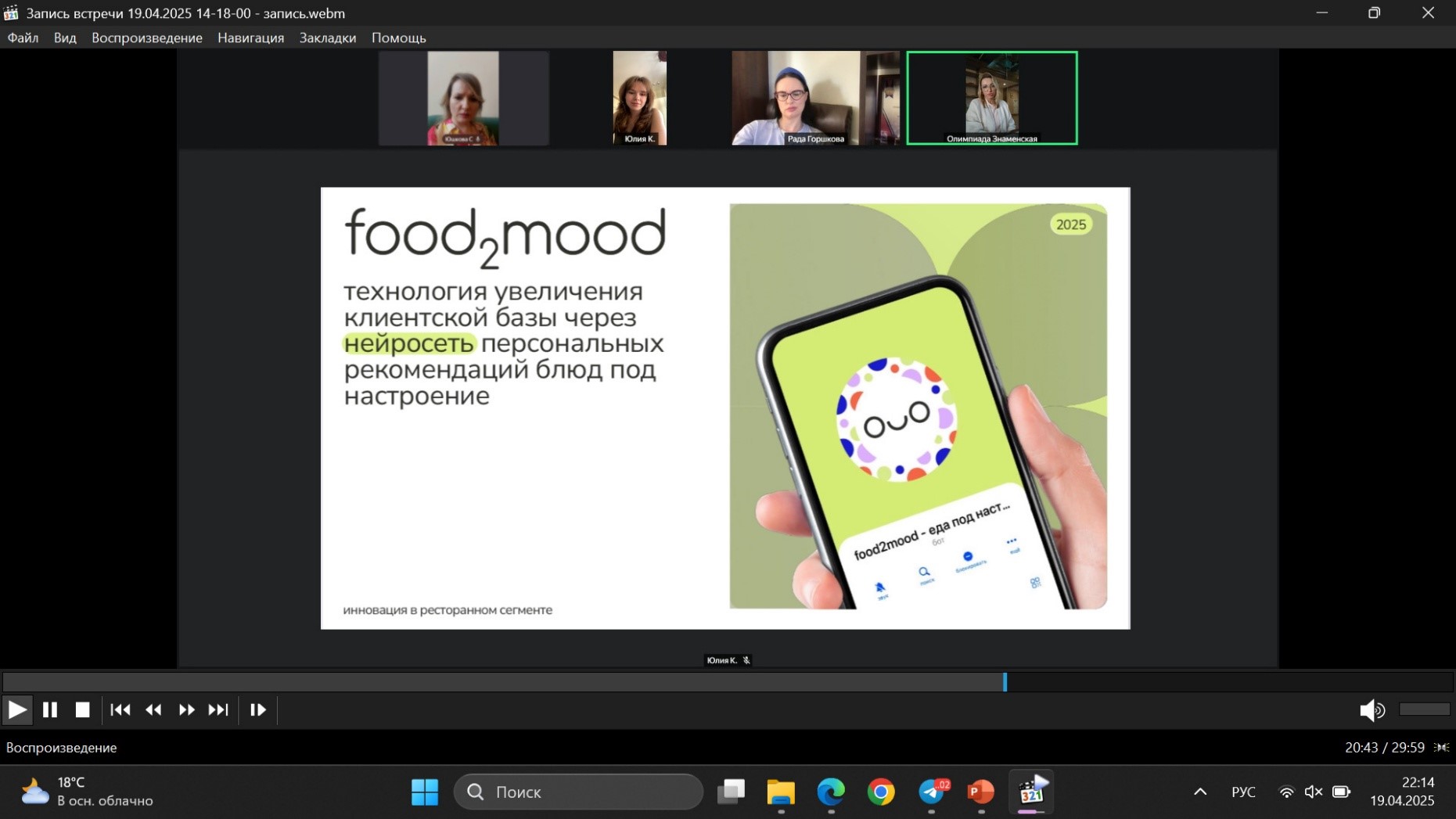Click the media player taskbar icon

point(1032,792)
